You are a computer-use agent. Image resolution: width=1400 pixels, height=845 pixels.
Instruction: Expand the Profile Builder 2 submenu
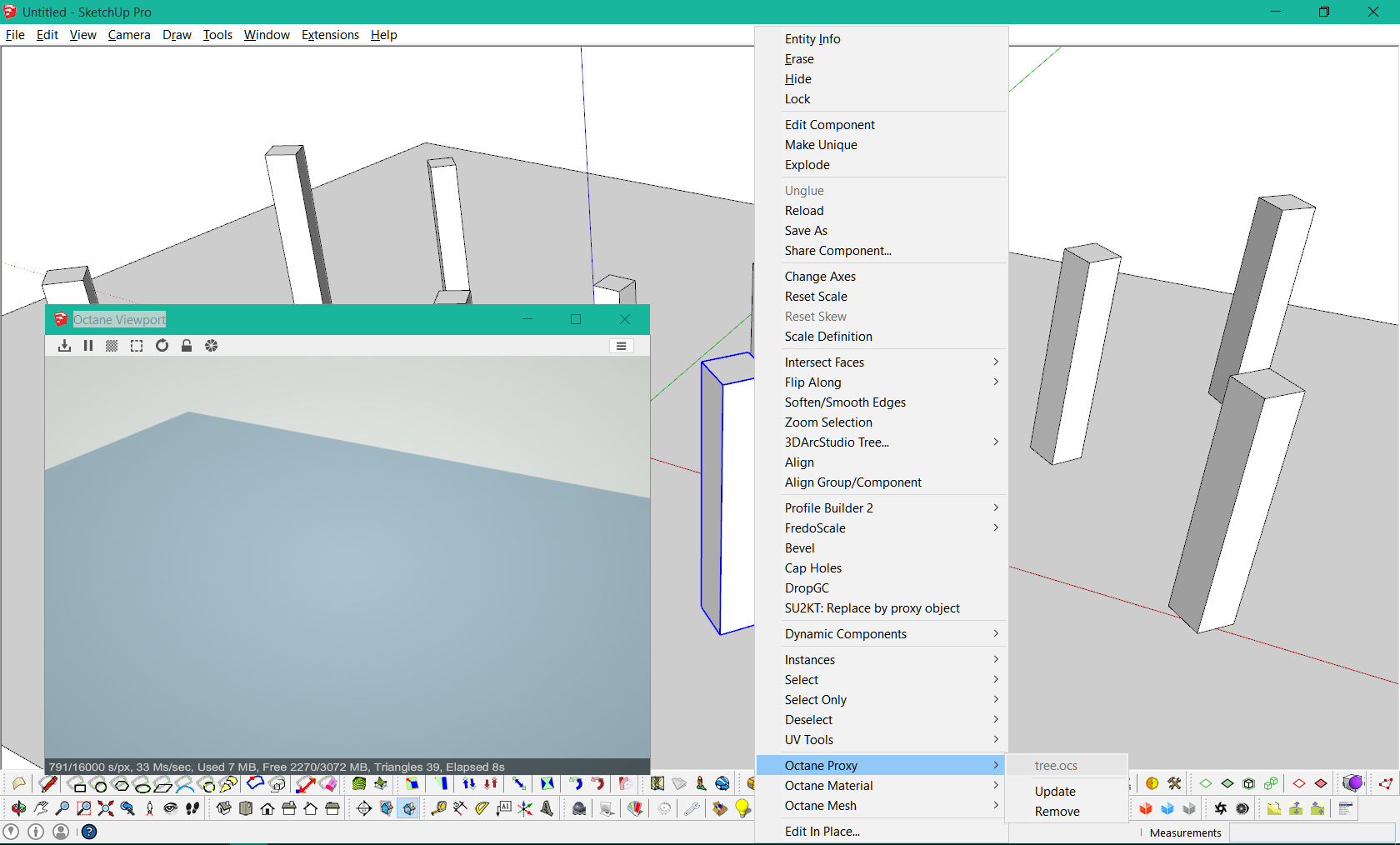coord(882,508)
